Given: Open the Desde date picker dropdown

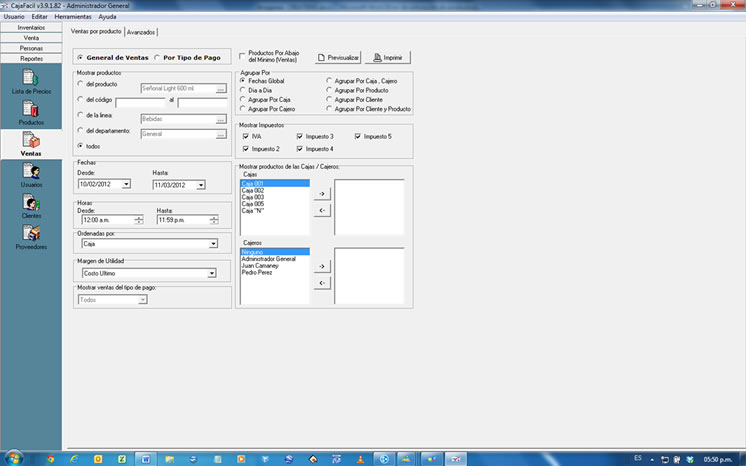Looking at the screenshot, I should tap(126, 184).
